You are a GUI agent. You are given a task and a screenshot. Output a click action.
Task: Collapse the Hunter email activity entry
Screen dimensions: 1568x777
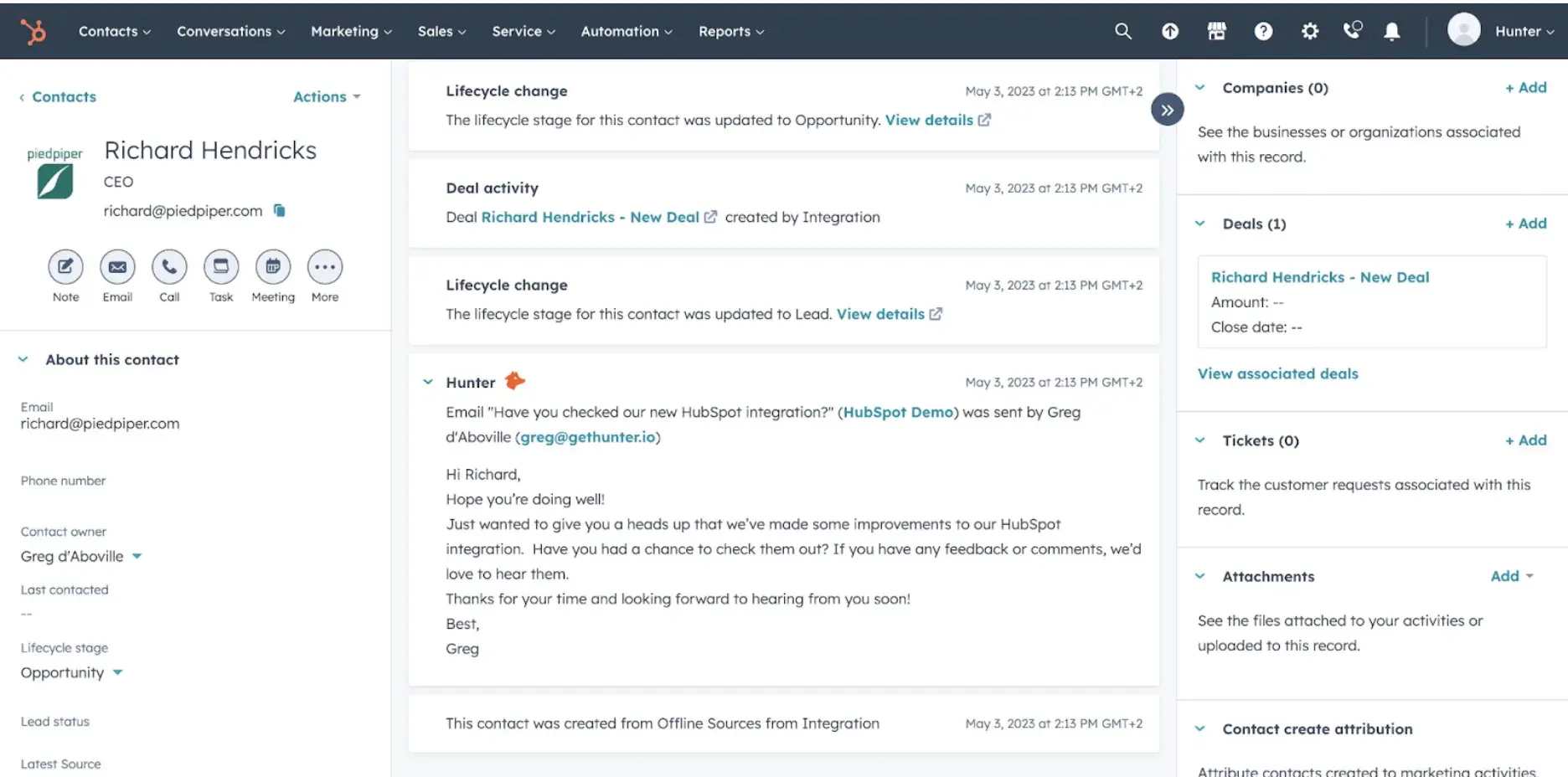pyautogui.click(x=428, y=382)
